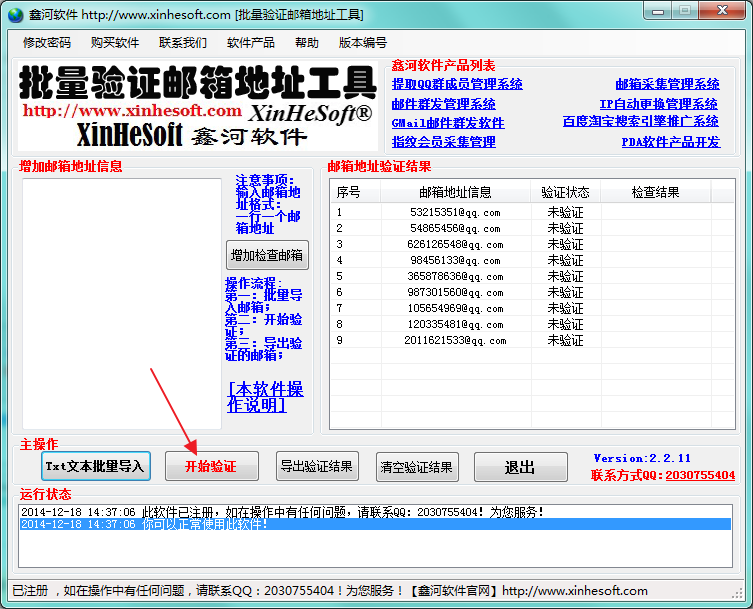This screenshot has width=753, height=609.
Task: Select row 98456133@qq.com
Action: 533,260
